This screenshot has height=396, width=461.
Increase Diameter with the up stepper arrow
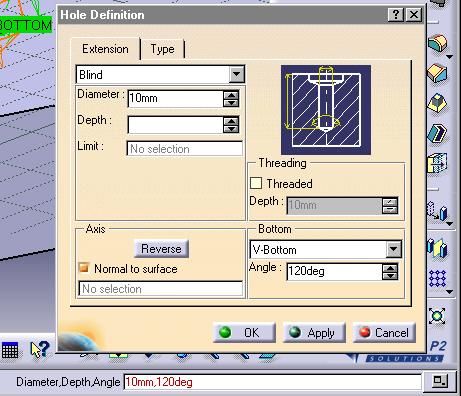(x=231, y=95)
